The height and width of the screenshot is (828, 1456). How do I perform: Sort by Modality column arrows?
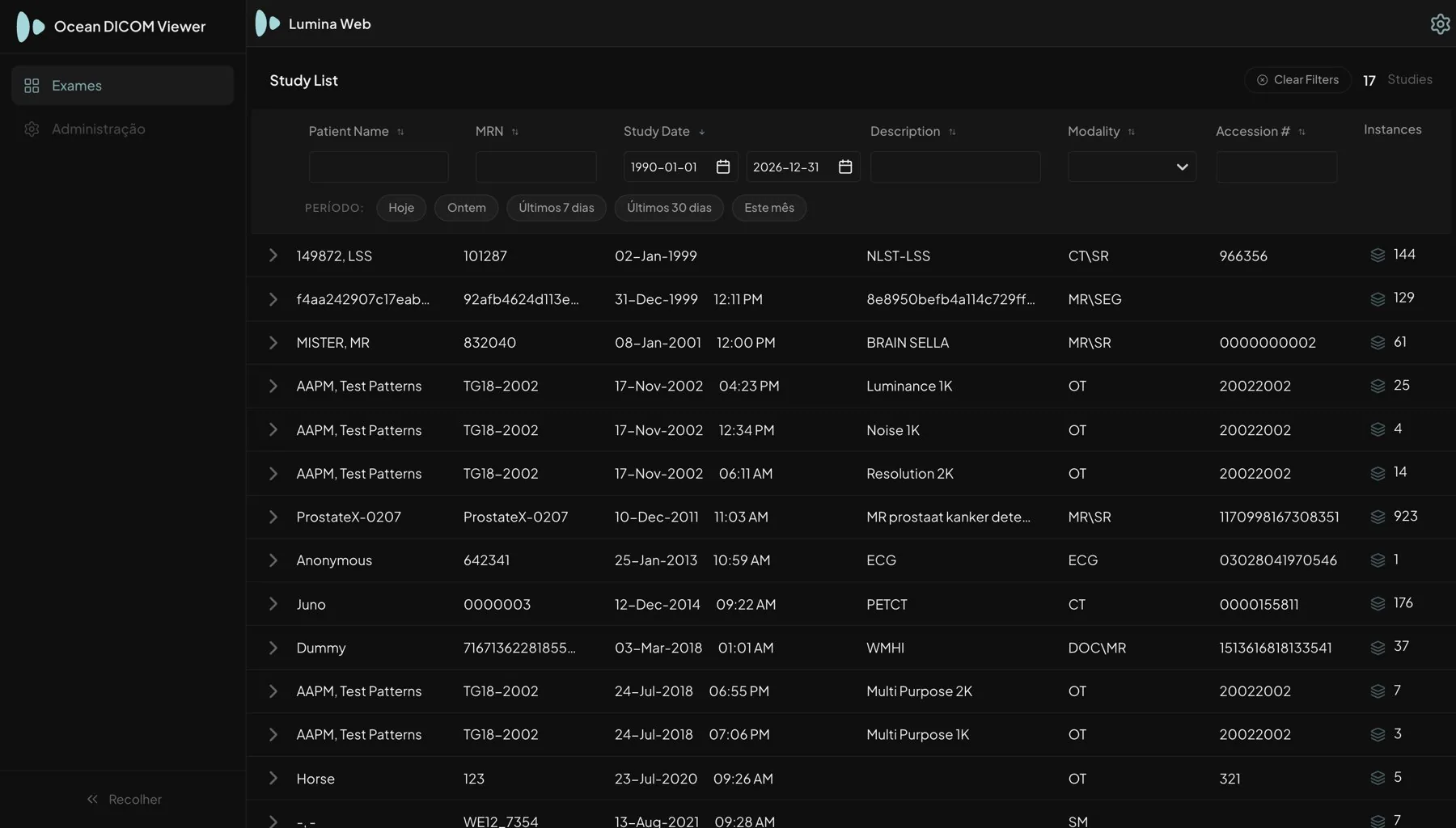[x=1132, y=132]
